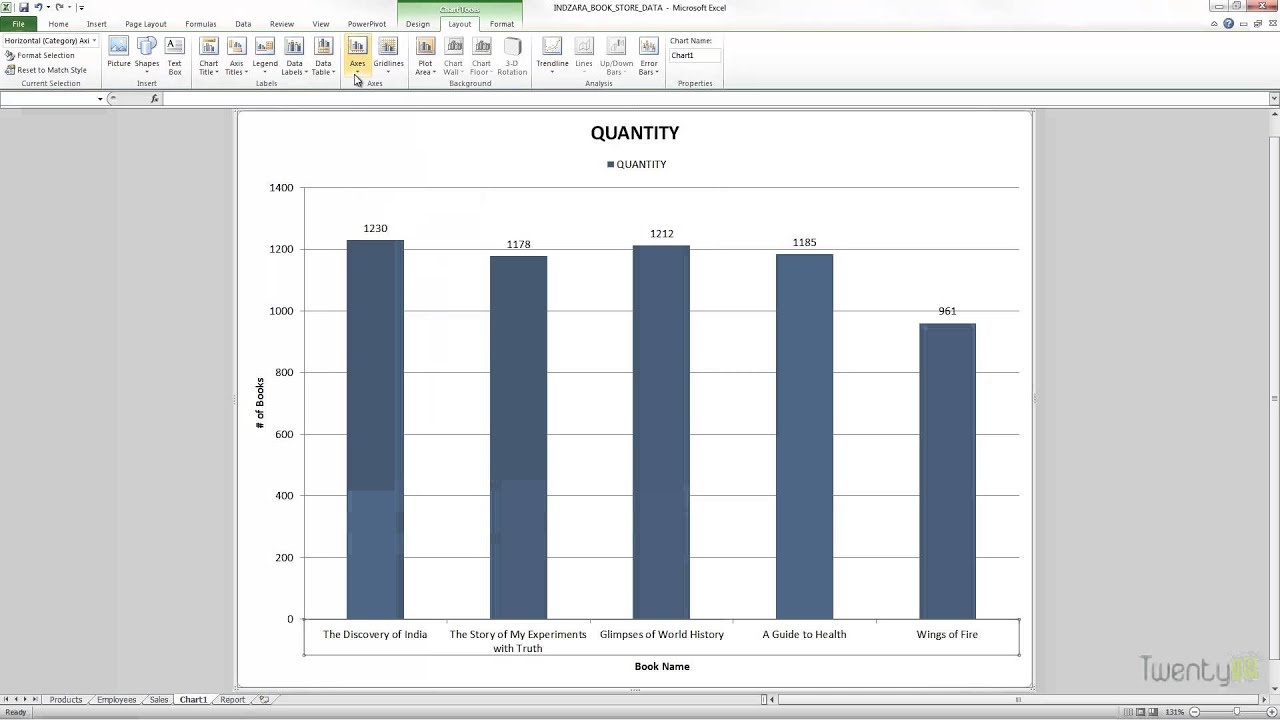Image resolution: width=1280 pixels, height=720 pixels.
Task: Select the '# of Books' axis title
Action: (x=260, y=404)
